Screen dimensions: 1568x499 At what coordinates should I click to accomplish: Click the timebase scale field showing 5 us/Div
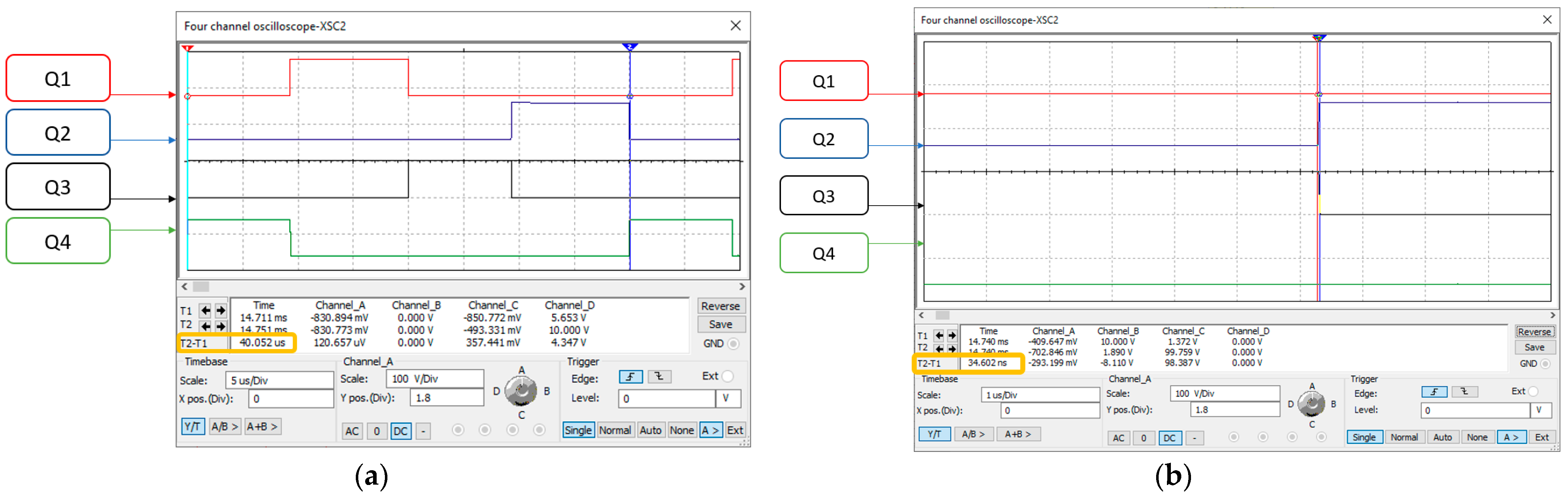[279, 380]
